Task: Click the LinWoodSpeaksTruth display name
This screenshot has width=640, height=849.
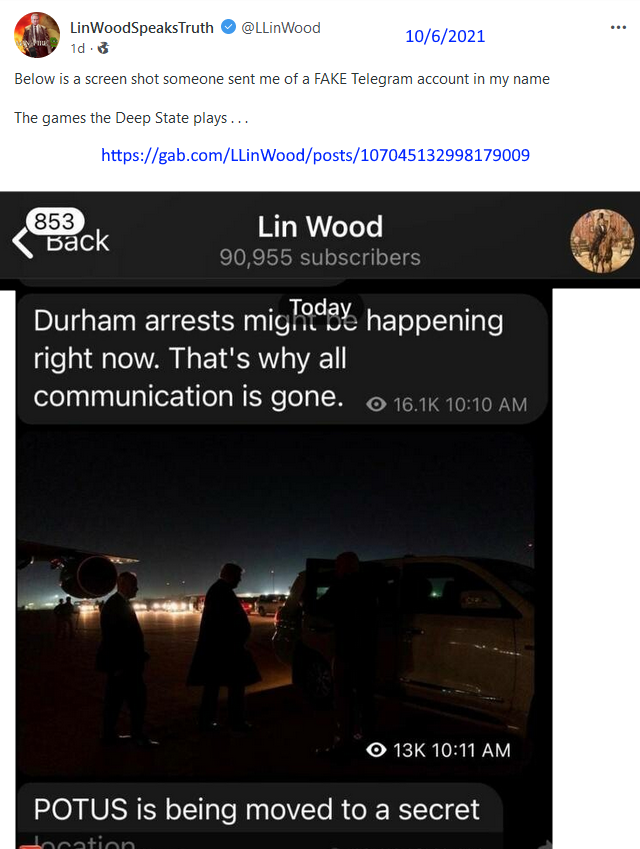Action: [142, 28]
